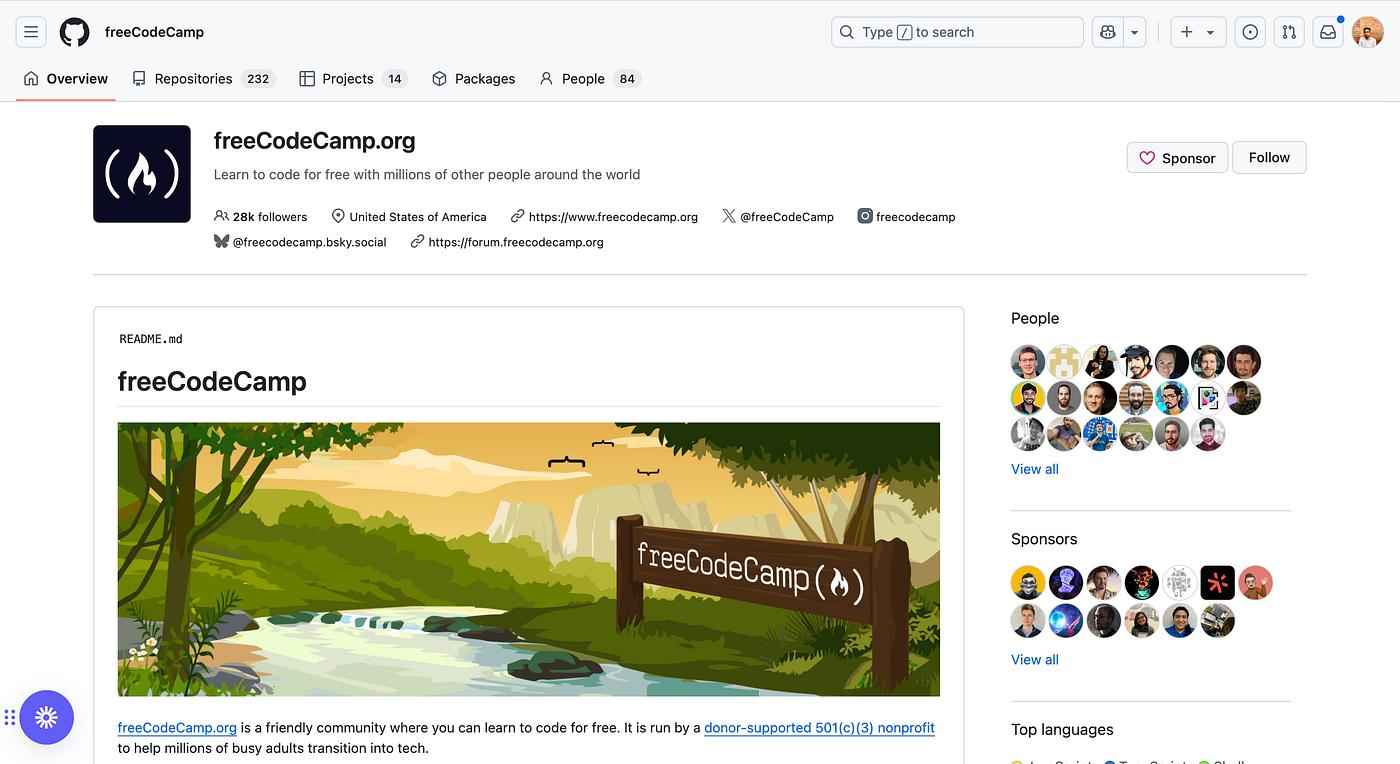
Task: Open the donor-supported 501(c)(3) nonprofit link
Action: tap(819, 727)
